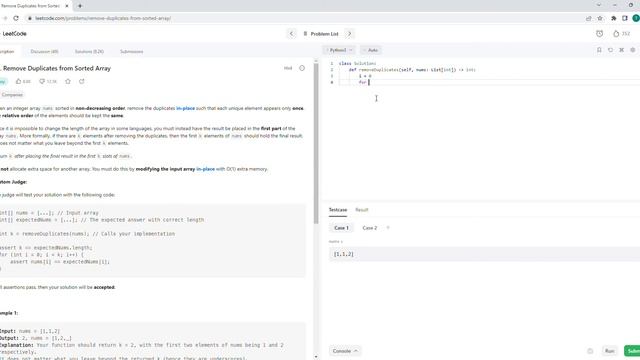Click the nums input field [1,1,2]
The height and width of the screenshot is (360, 640).
click(x=484, y=254)
